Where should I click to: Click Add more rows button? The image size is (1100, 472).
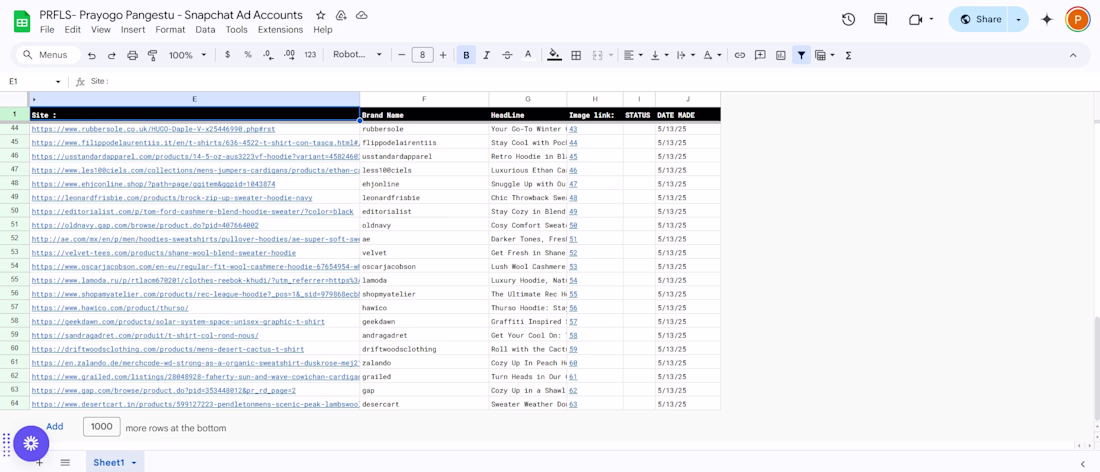[x=55, y=426]
